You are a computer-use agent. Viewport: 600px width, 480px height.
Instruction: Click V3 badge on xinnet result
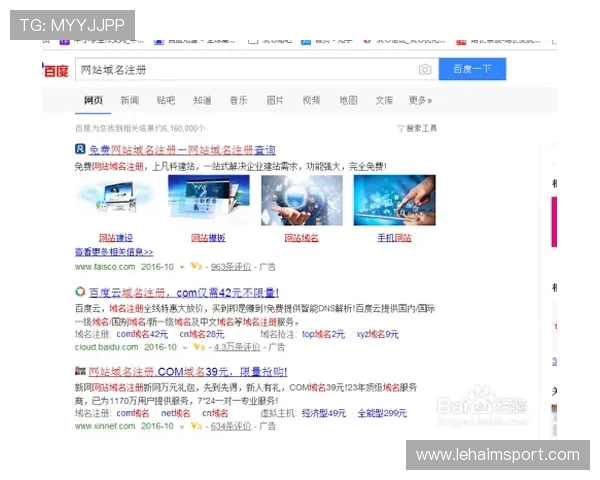click(196, 426)
